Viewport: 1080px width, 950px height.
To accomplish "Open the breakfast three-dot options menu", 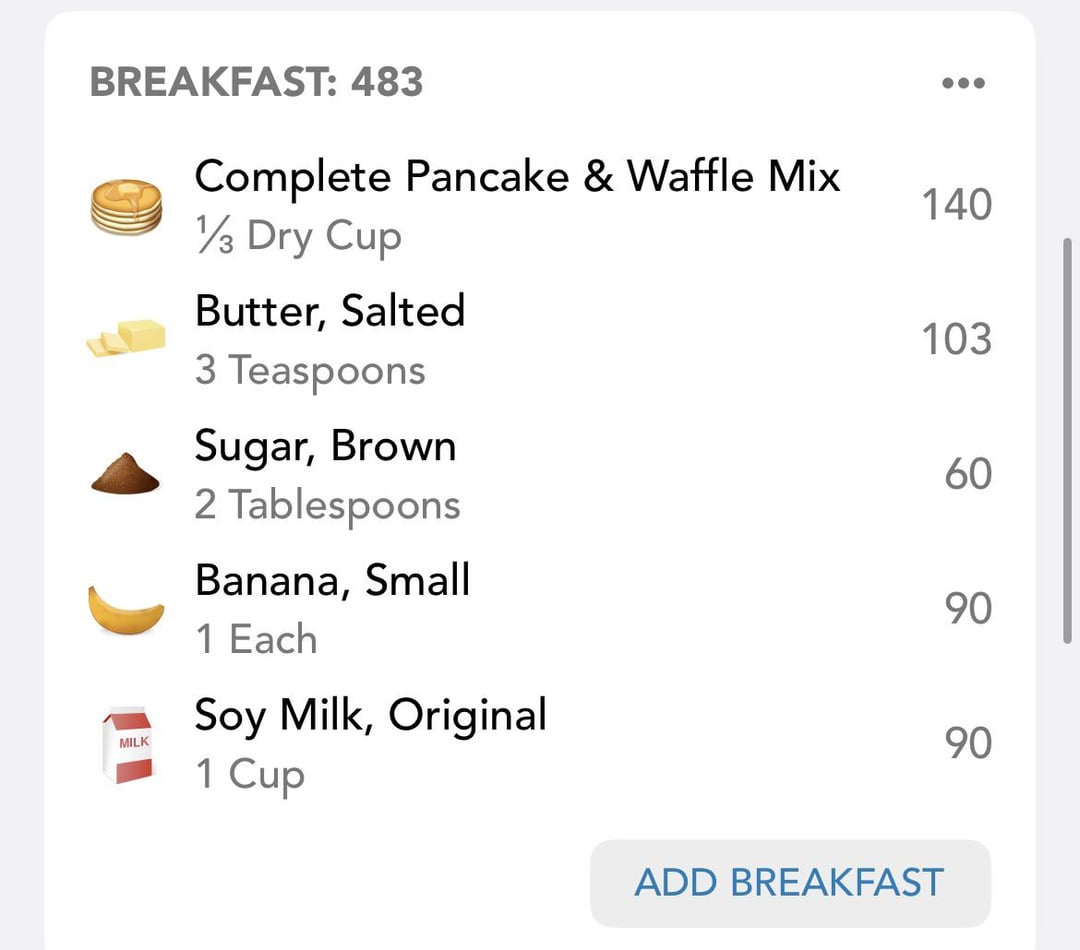I will tap(963, 83).
